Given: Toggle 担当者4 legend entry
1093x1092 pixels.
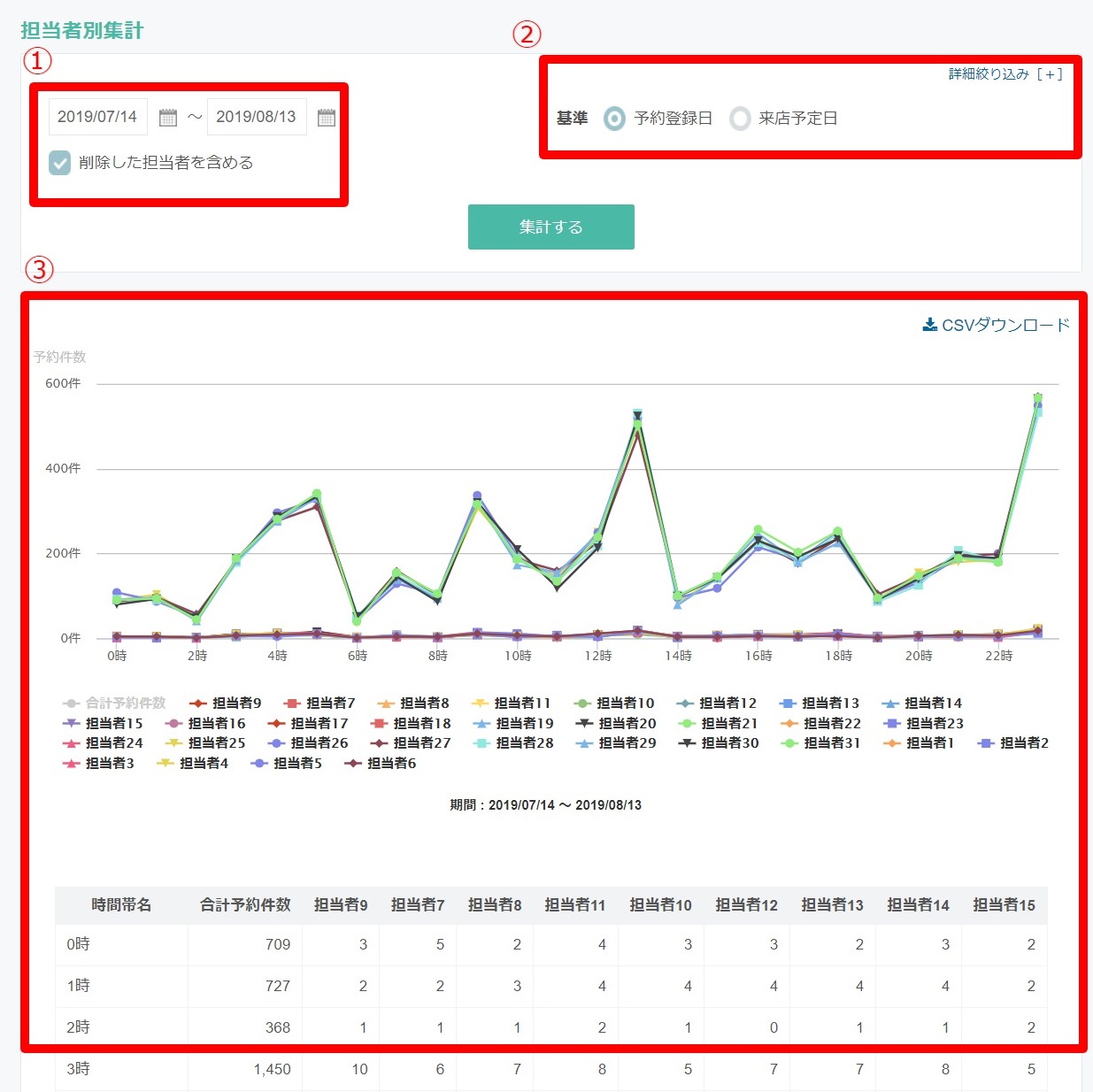Looking at the screenshot, I should 192,763.
